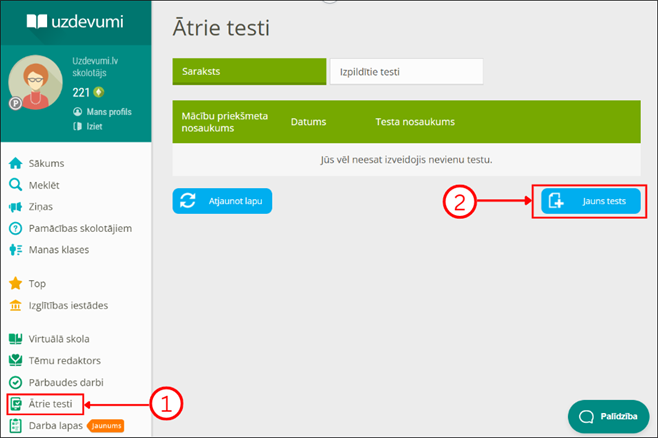
Task: Open Tēmu redaktors
Action: (x=65, y=360)
